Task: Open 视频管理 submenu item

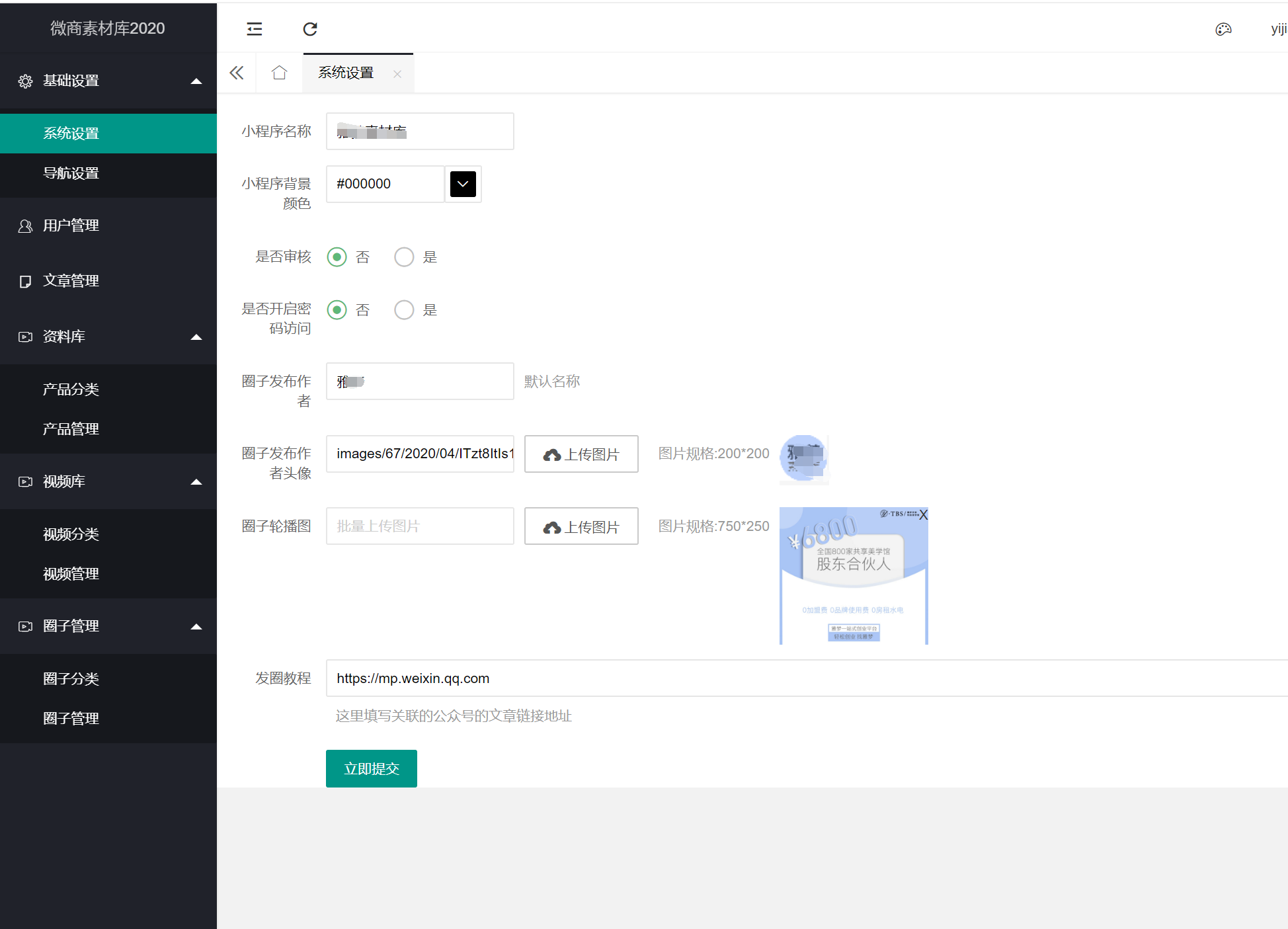Action: coord(108,574)
